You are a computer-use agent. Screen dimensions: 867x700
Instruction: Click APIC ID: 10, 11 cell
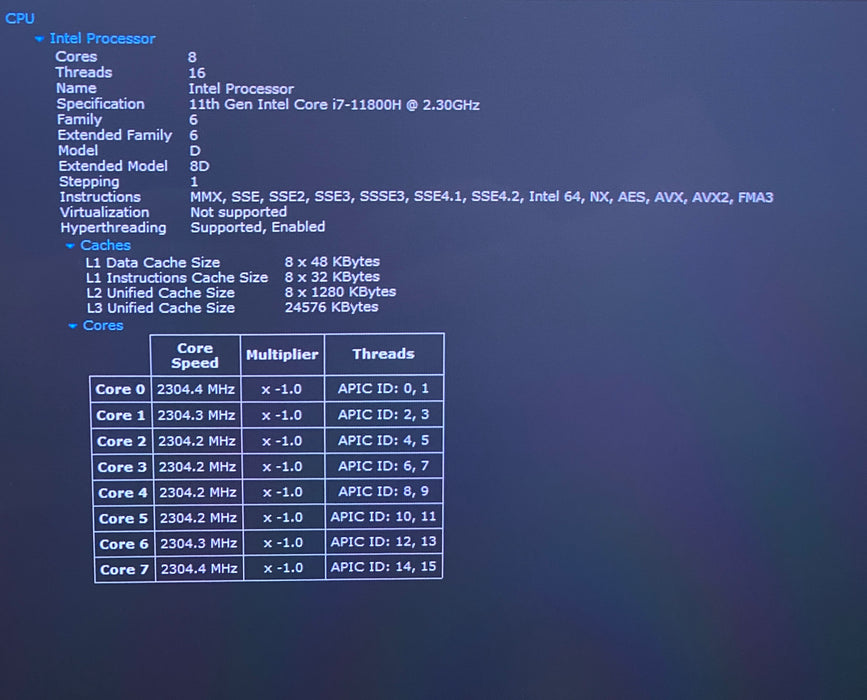[x=384, y=516]
